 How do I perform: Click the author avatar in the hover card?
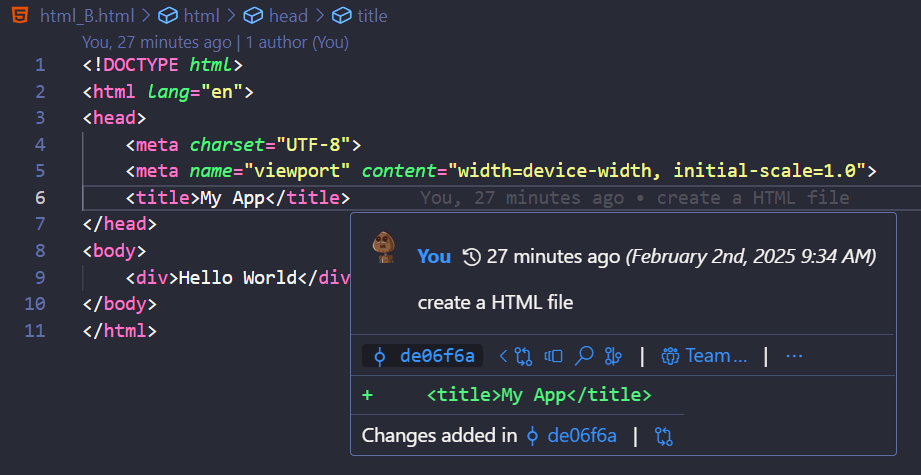click(x=384, y=247)
